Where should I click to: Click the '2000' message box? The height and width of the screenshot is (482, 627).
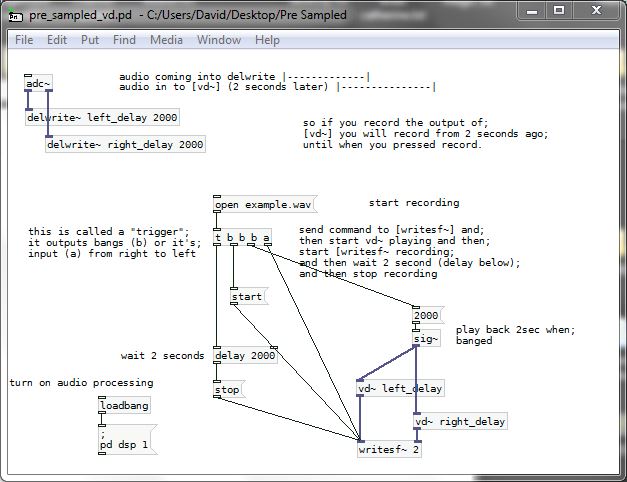coord(426,315)
